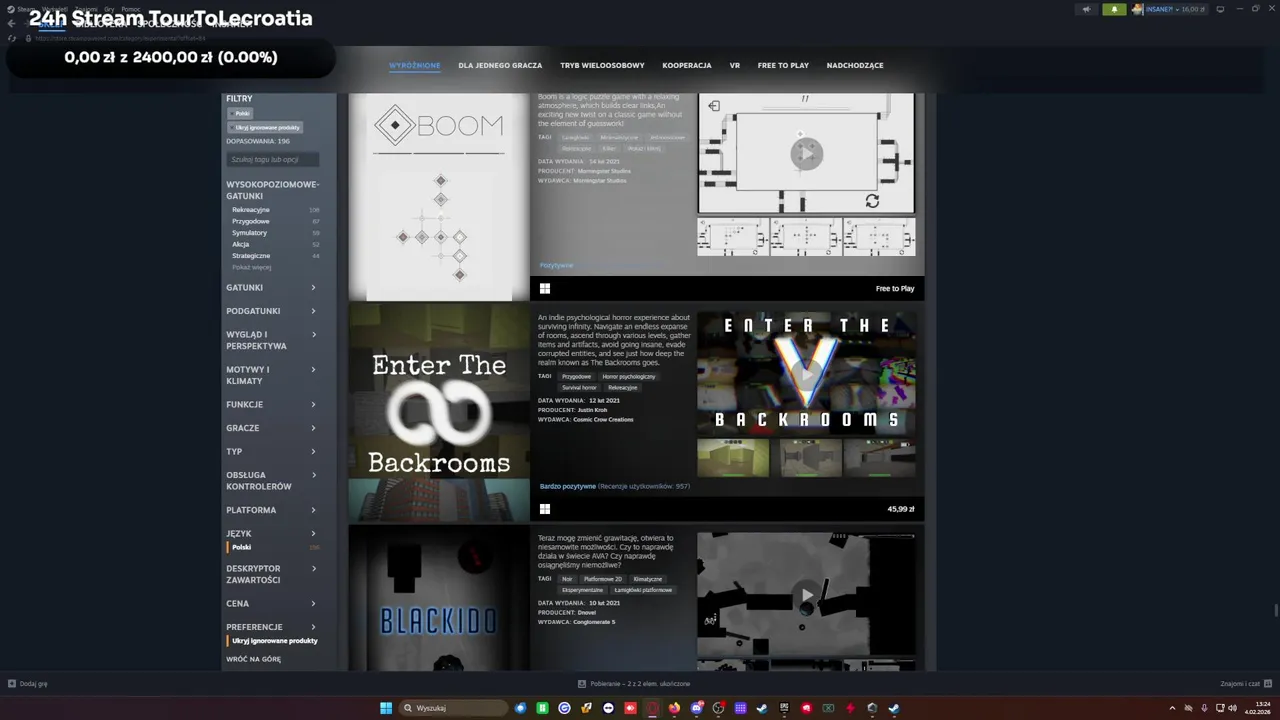Select the Kooperacja tab
This screenshot has height=720, width=1280.
(x=687, y=66)
